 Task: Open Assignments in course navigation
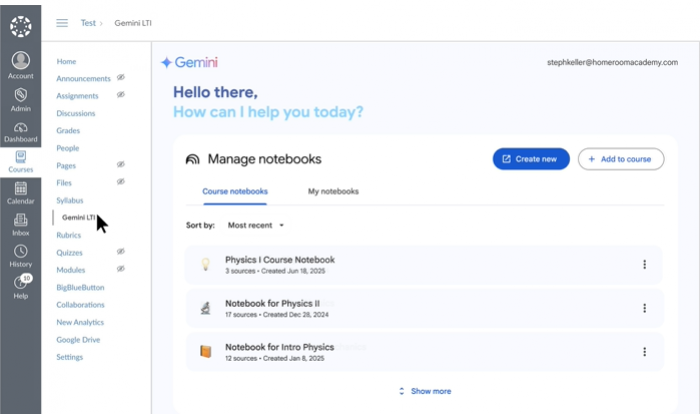click(77, 96)
